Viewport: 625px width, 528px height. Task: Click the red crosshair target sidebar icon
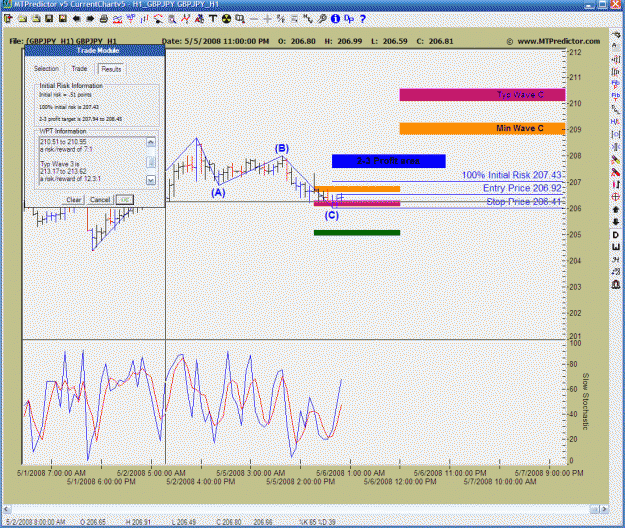click(615, 196)
